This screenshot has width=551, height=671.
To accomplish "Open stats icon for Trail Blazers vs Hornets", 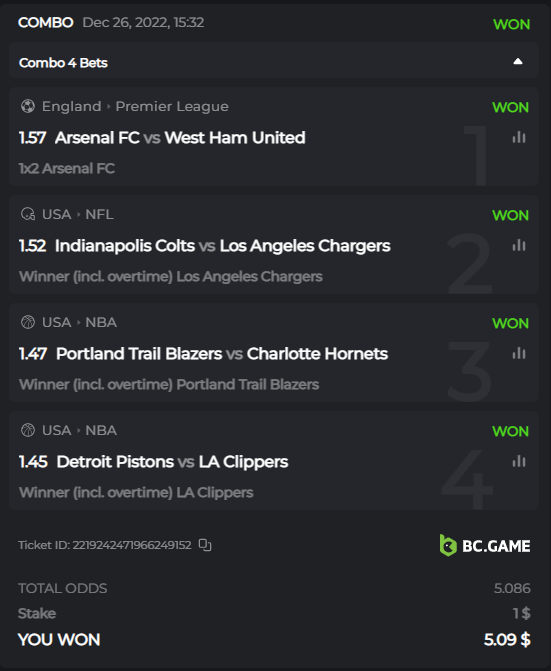I will [x=519, y=353].
